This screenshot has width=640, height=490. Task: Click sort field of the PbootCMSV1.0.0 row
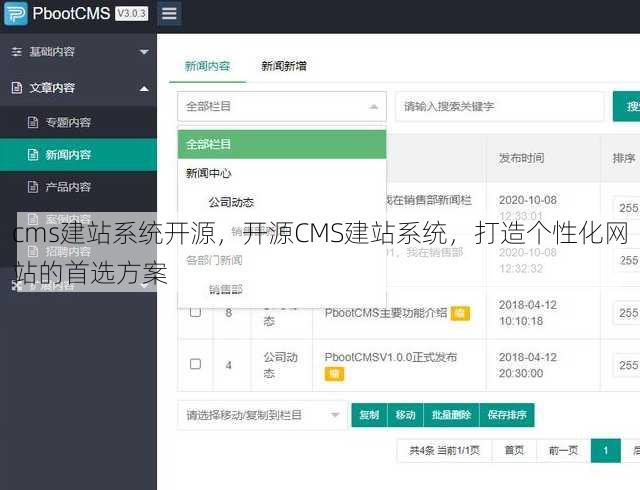(627, 365)
